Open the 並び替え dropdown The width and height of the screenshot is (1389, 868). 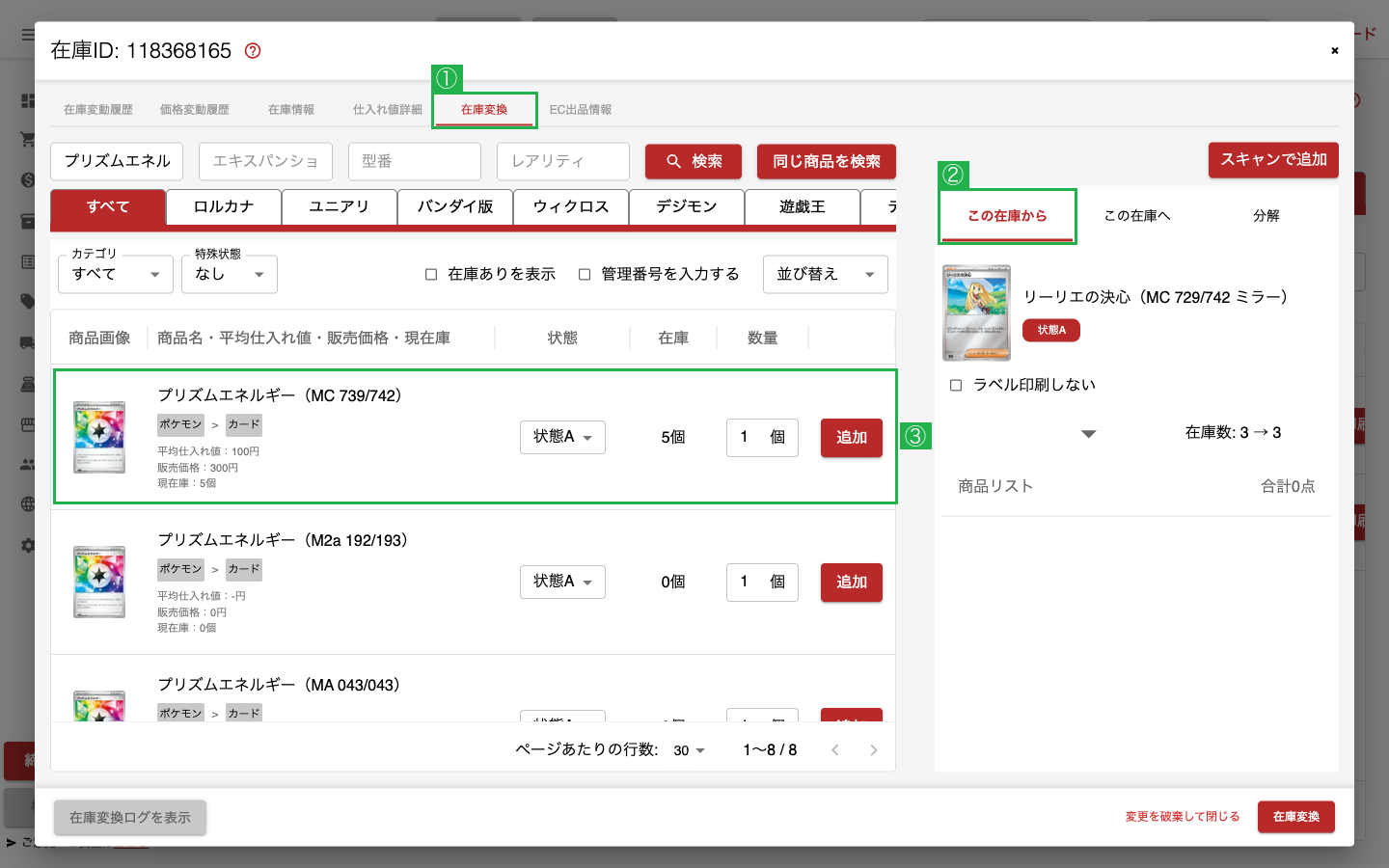coord(826,274)
